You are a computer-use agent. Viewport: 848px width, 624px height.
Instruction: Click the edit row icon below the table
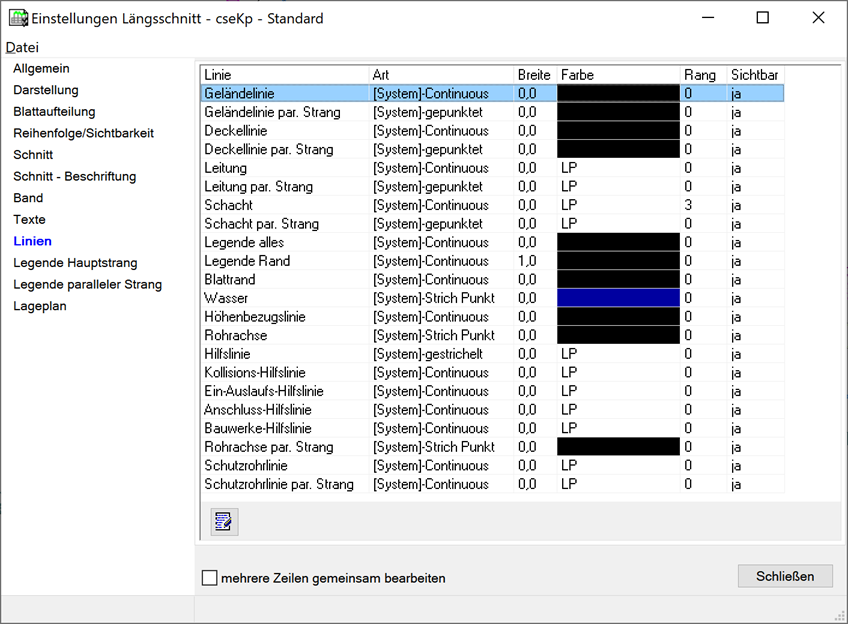point(224,521)
